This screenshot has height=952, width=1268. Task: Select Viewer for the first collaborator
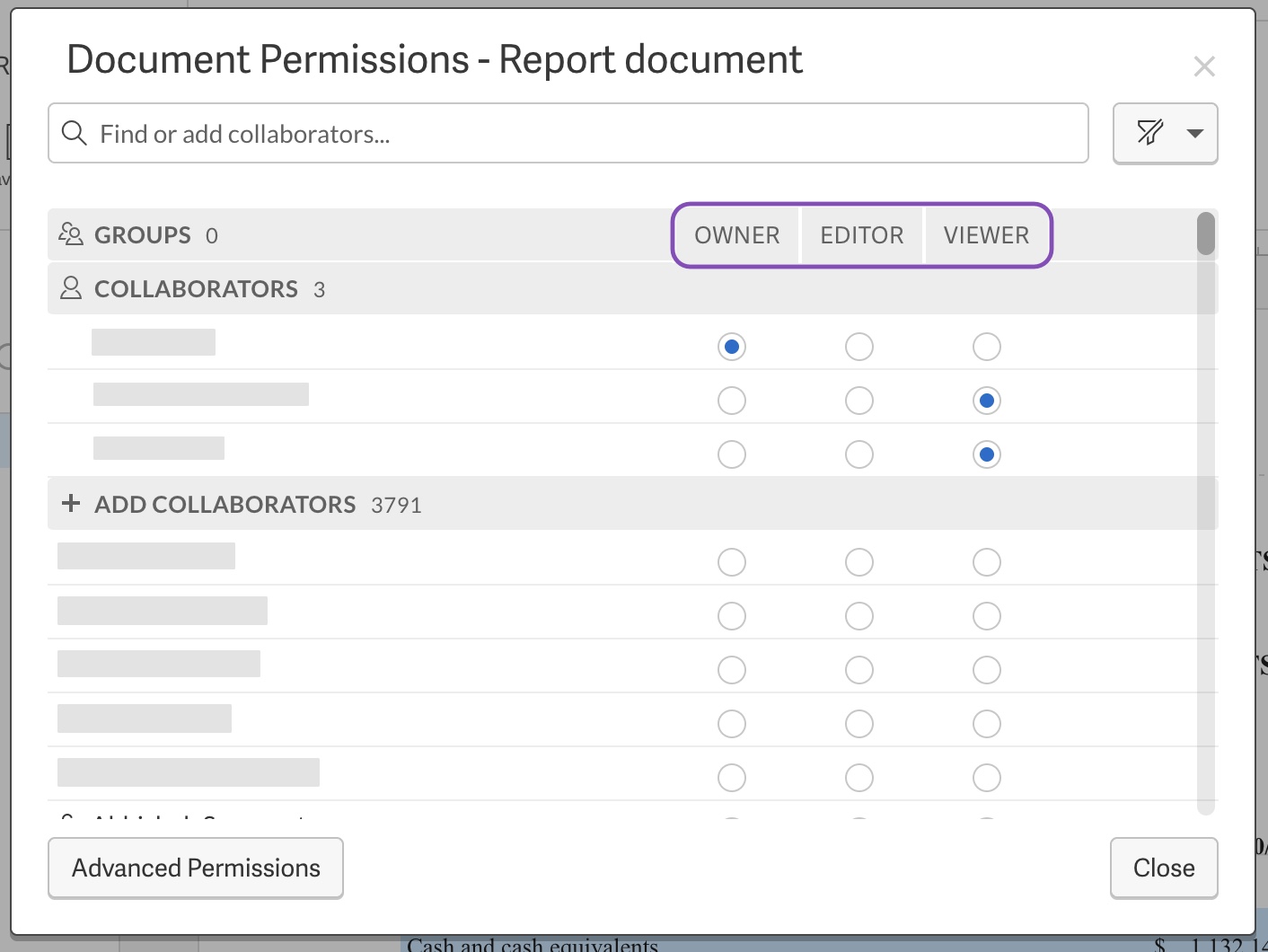tap(987, 347)
